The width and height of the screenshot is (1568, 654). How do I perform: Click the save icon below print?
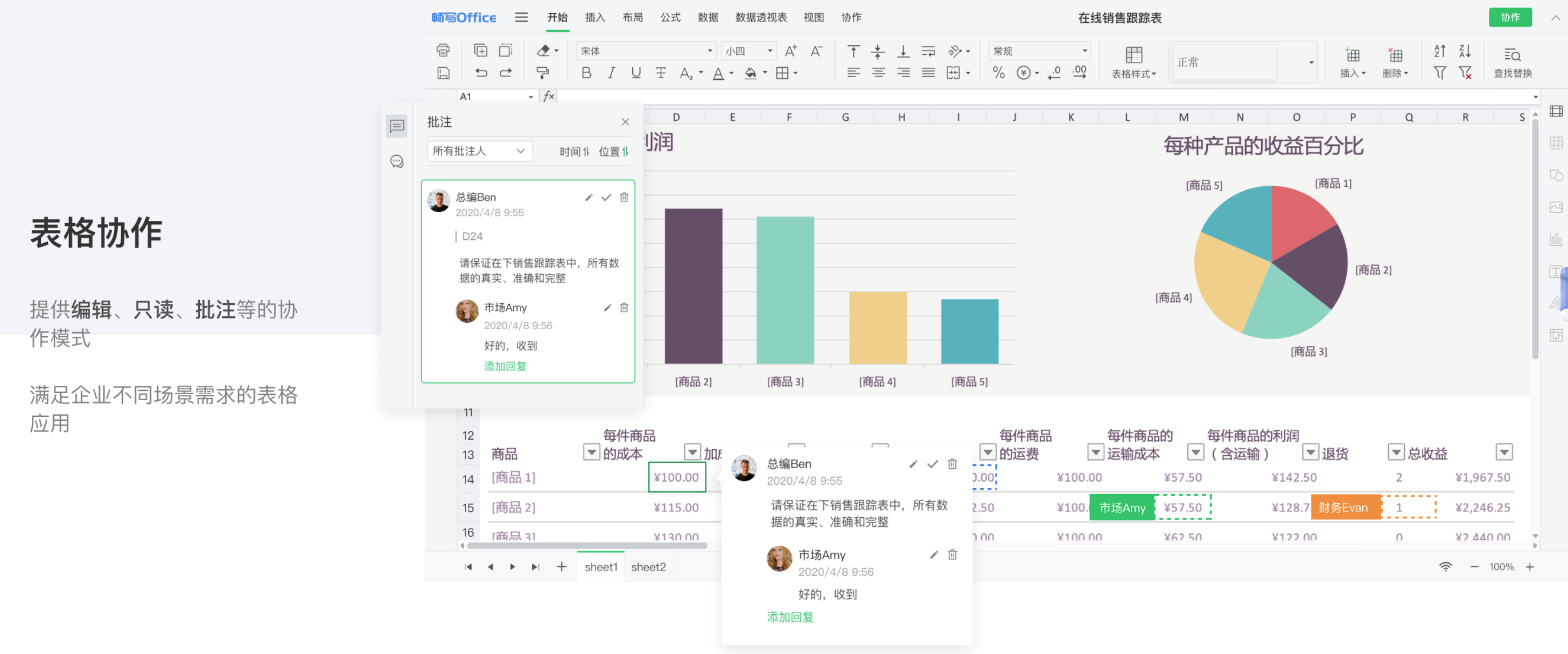(x=443, y=73)
